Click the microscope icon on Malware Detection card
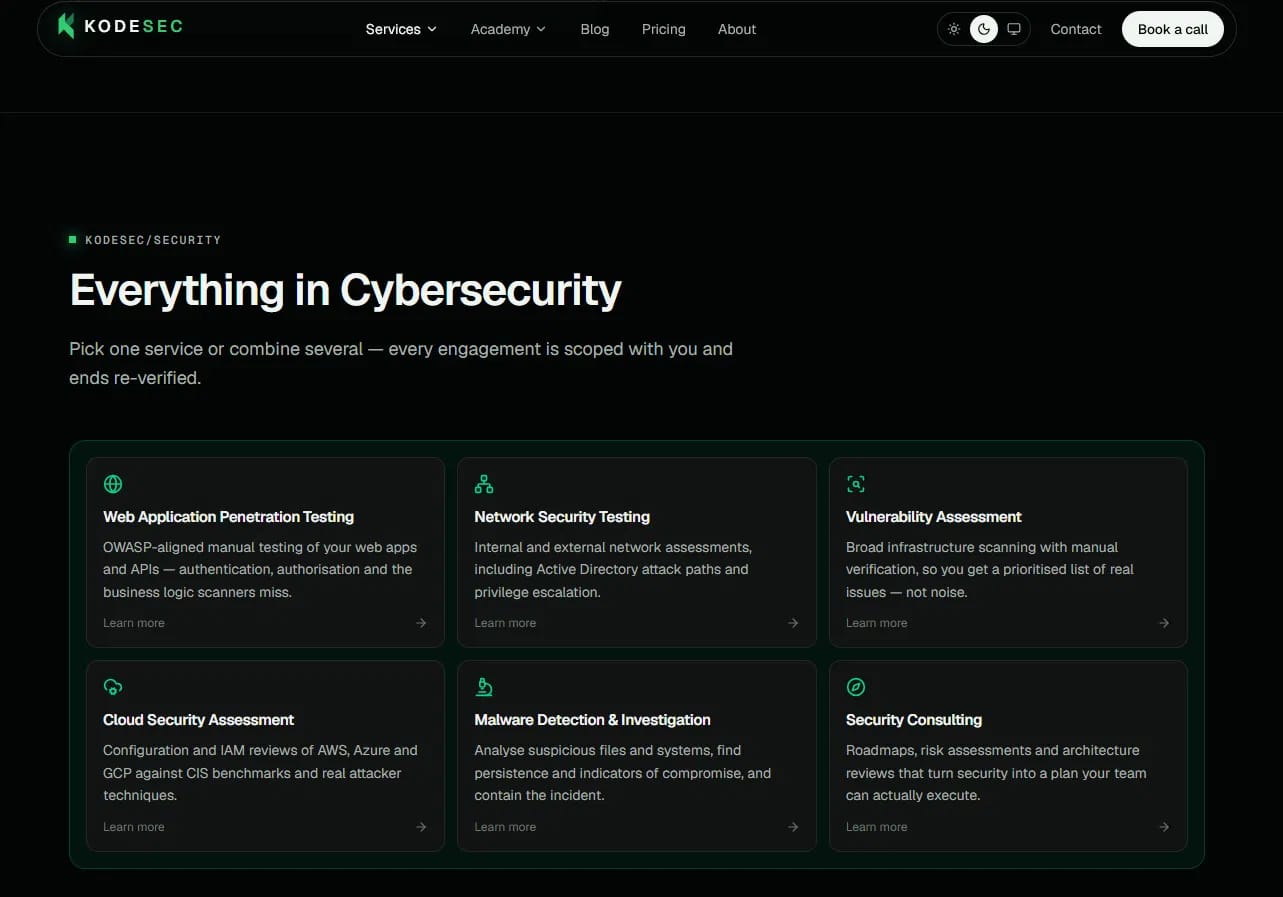The height and width of the screenshot is (897, 1283). (484, 687)
